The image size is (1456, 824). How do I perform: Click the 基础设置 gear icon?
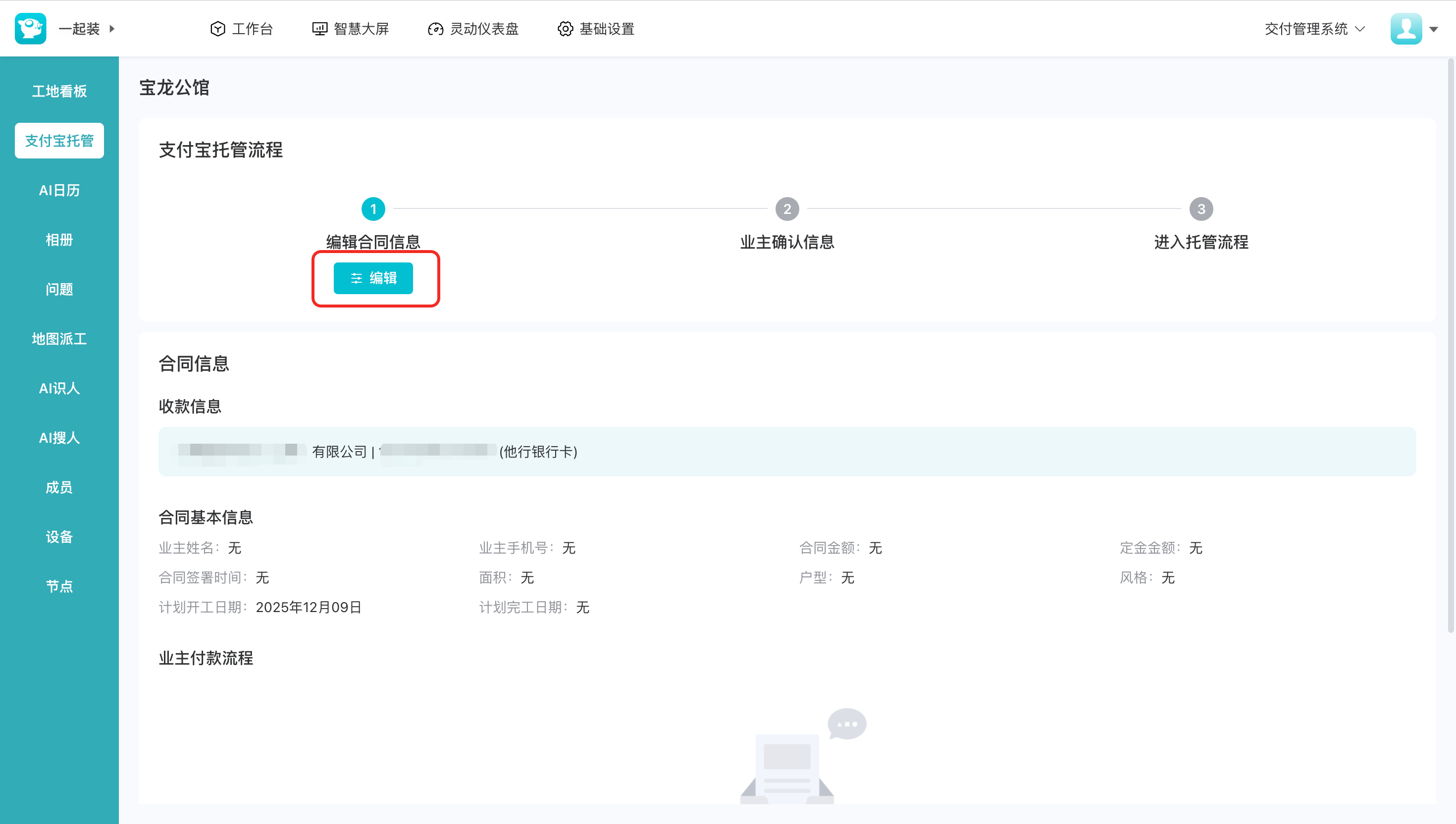pos(565,29)
